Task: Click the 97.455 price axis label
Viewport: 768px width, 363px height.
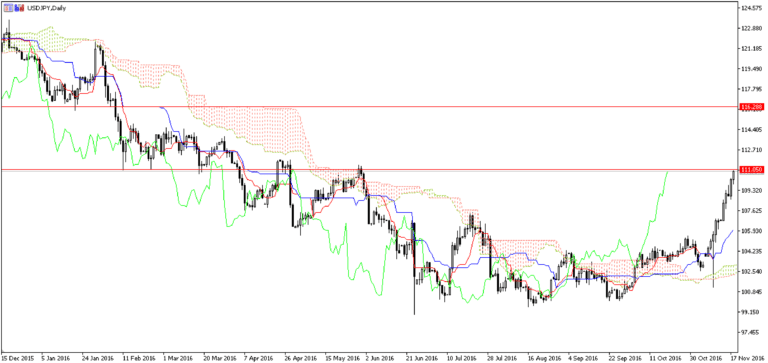Action: (749, 332)
